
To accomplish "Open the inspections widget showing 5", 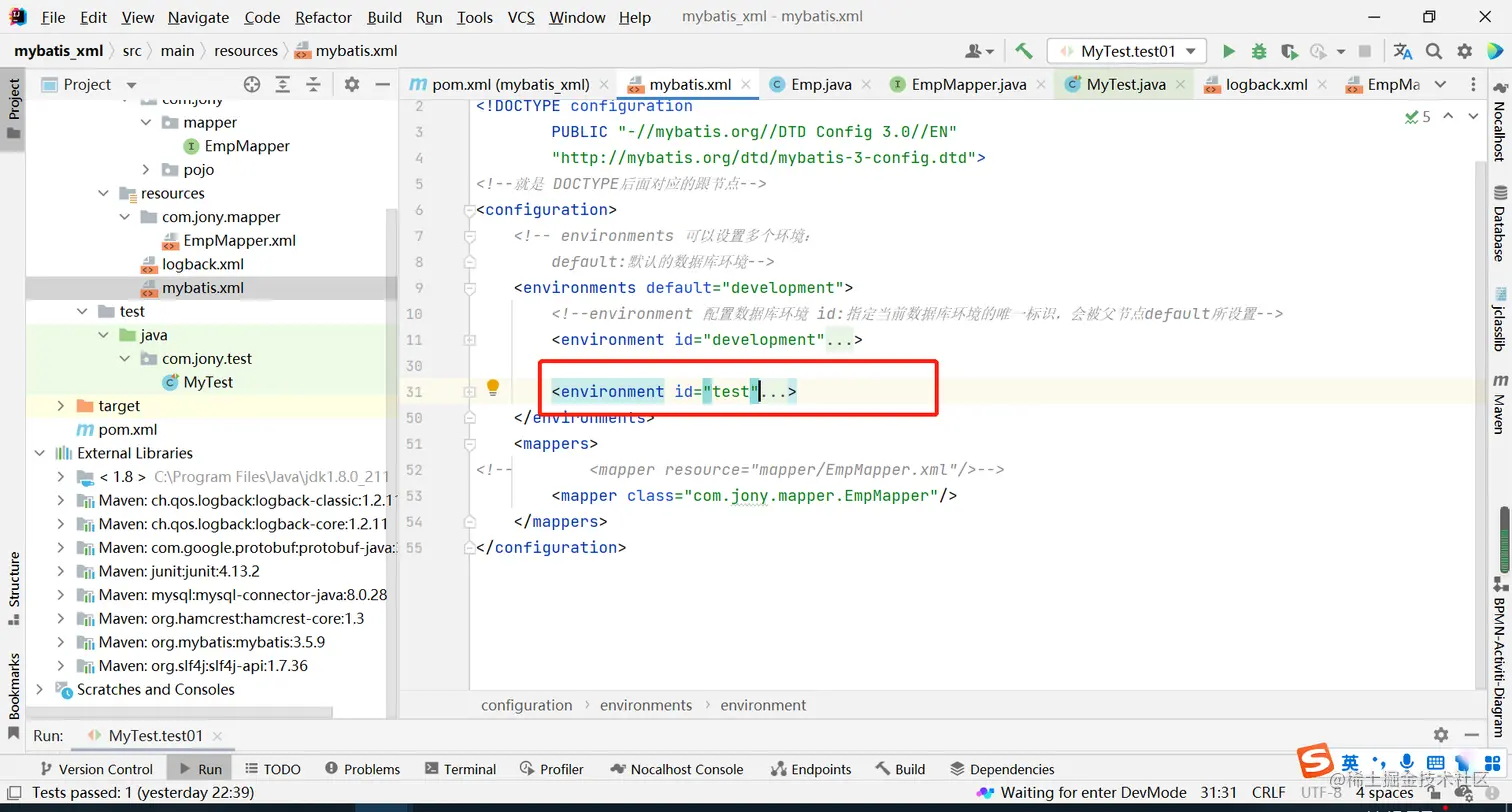I will (1417, 117).
